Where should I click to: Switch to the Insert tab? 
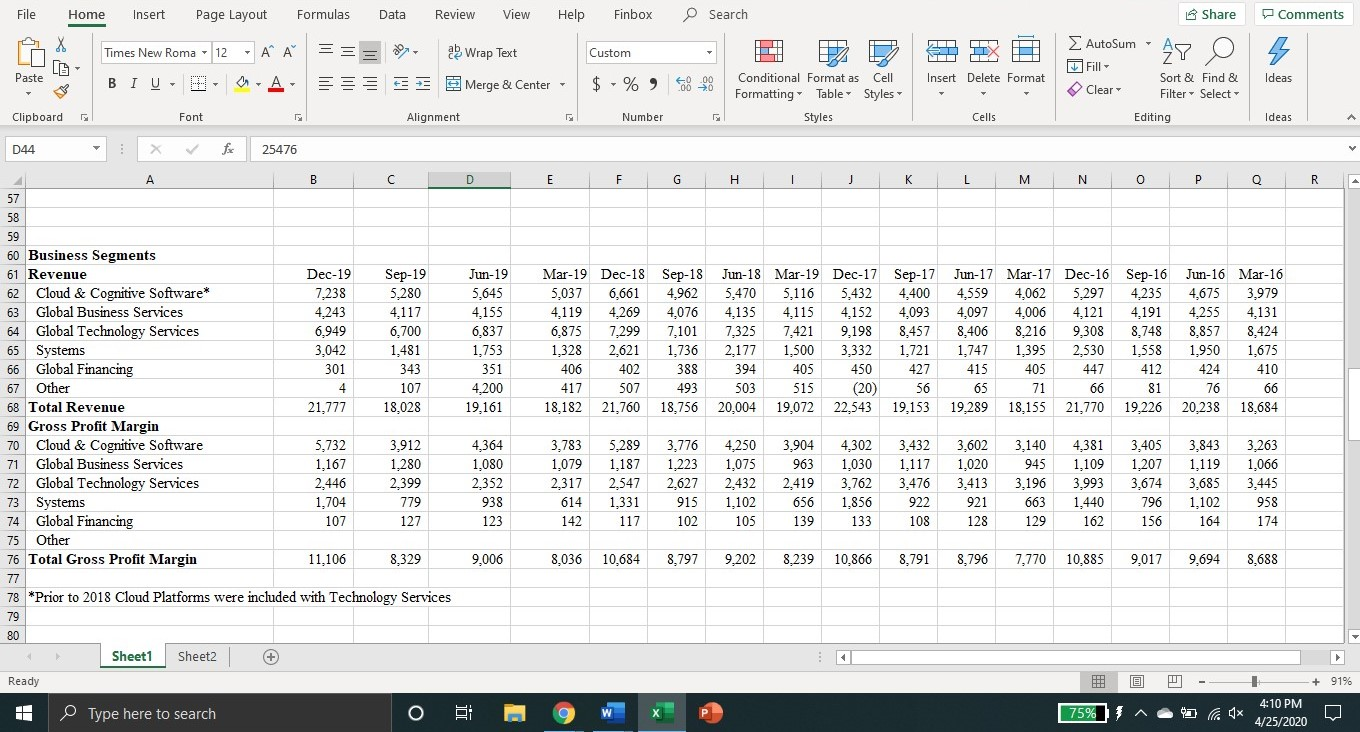point(149,14)
